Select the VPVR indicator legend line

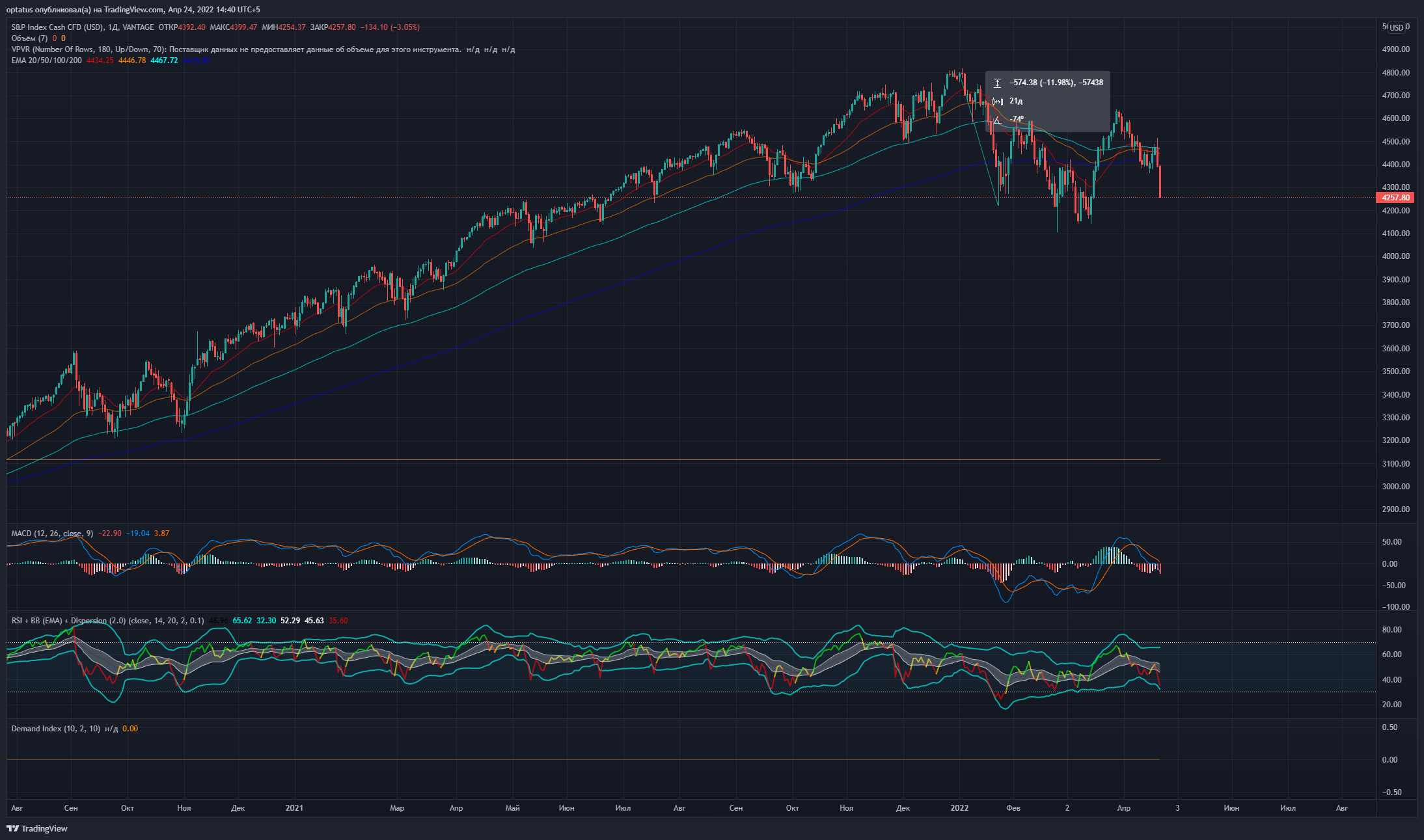pyautogui.click(x=263, y=49)
